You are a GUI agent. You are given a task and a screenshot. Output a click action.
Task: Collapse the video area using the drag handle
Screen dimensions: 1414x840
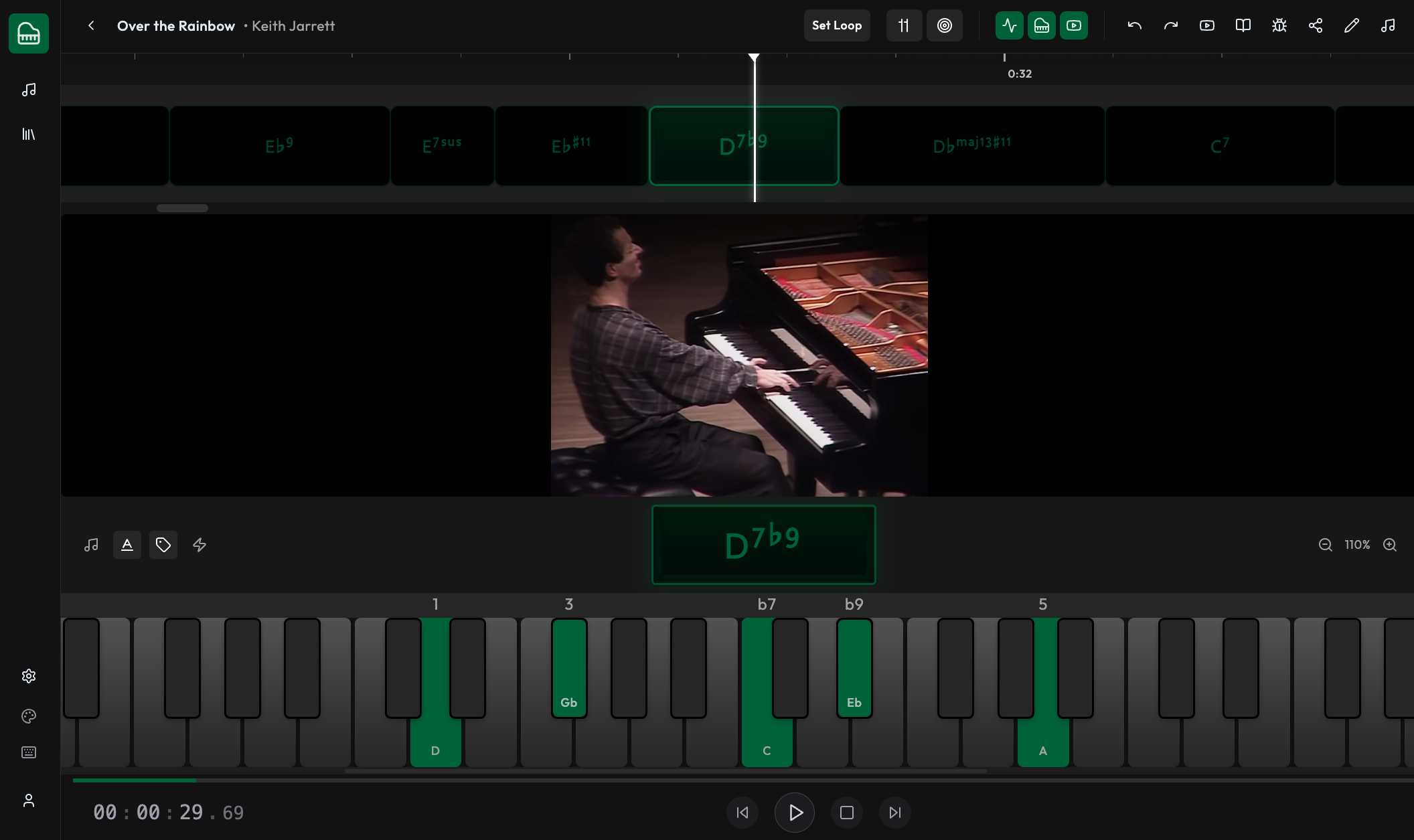click(181, 208)
